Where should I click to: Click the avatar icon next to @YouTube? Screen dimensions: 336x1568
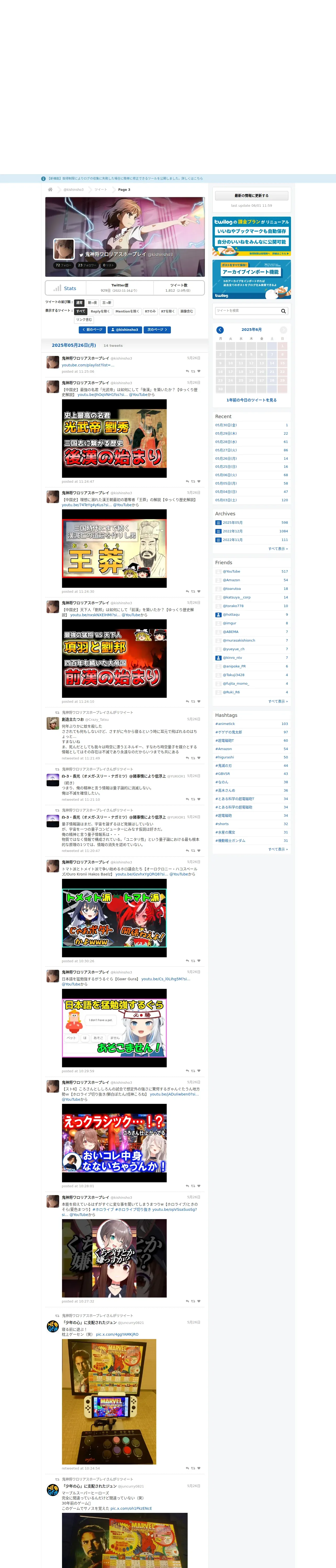(x=218, y=572)
